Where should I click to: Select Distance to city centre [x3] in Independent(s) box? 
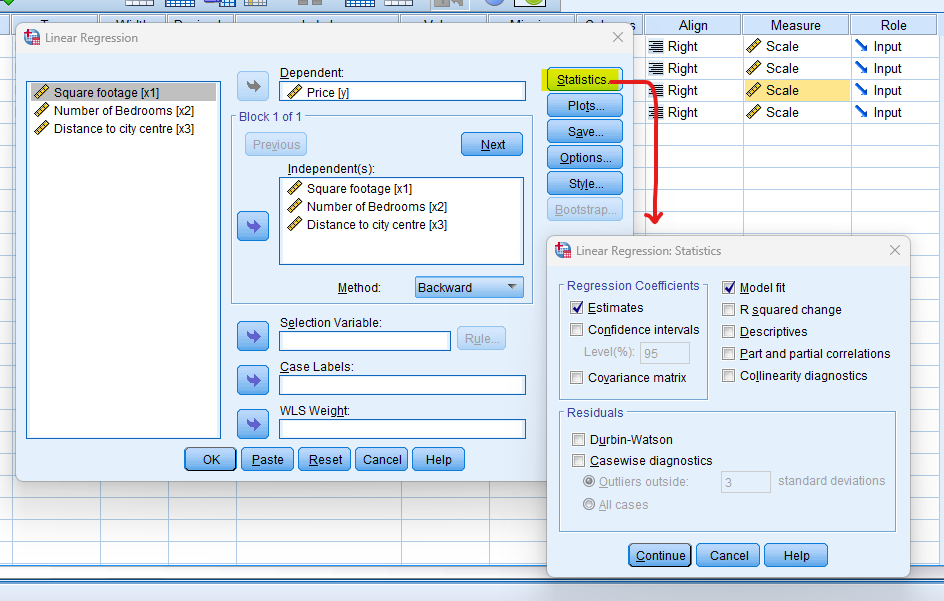click(x=376, y=224)
